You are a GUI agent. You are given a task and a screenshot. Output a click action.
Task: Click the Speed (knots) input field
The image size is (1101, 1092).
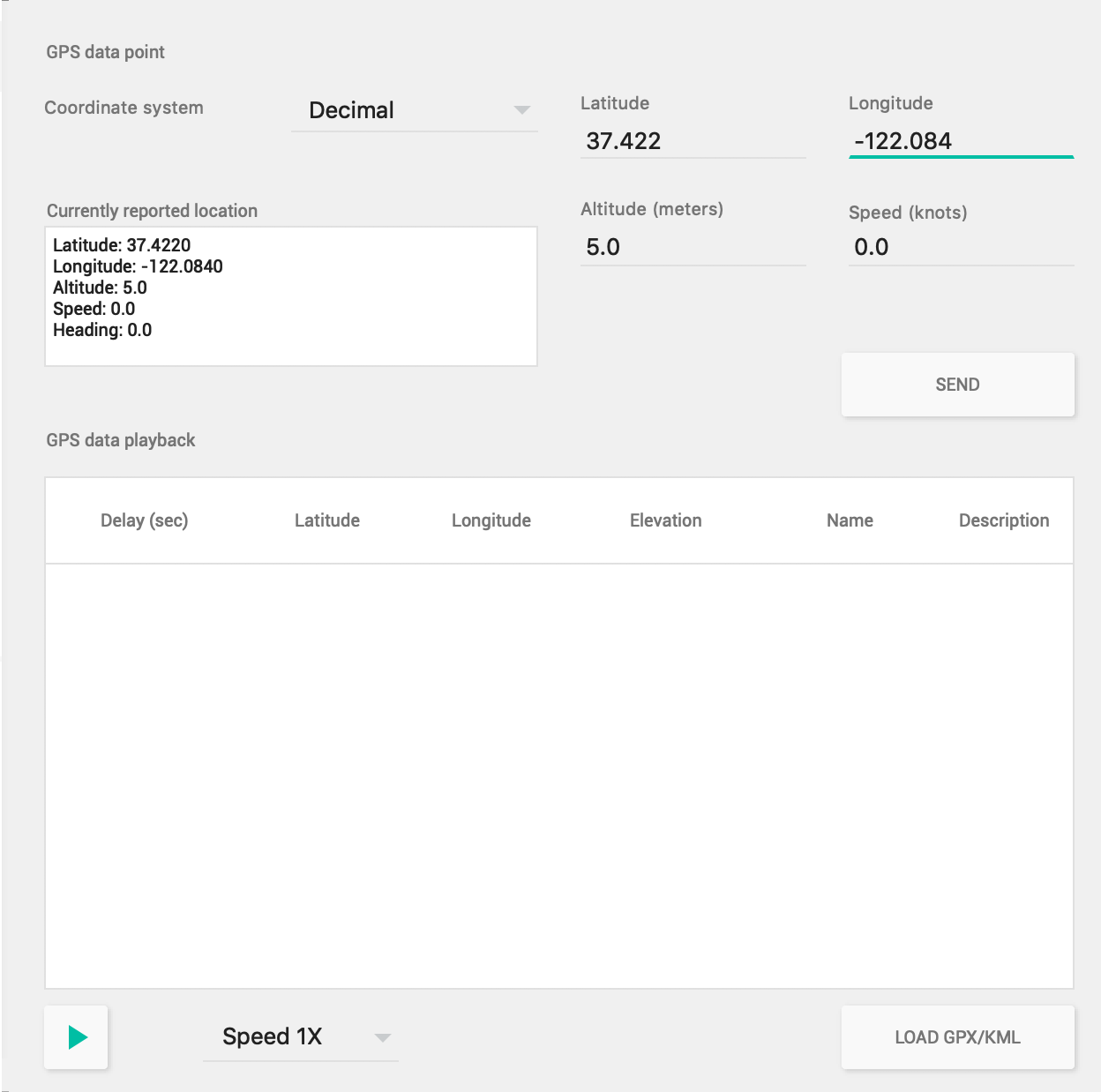tap(960, 247)
